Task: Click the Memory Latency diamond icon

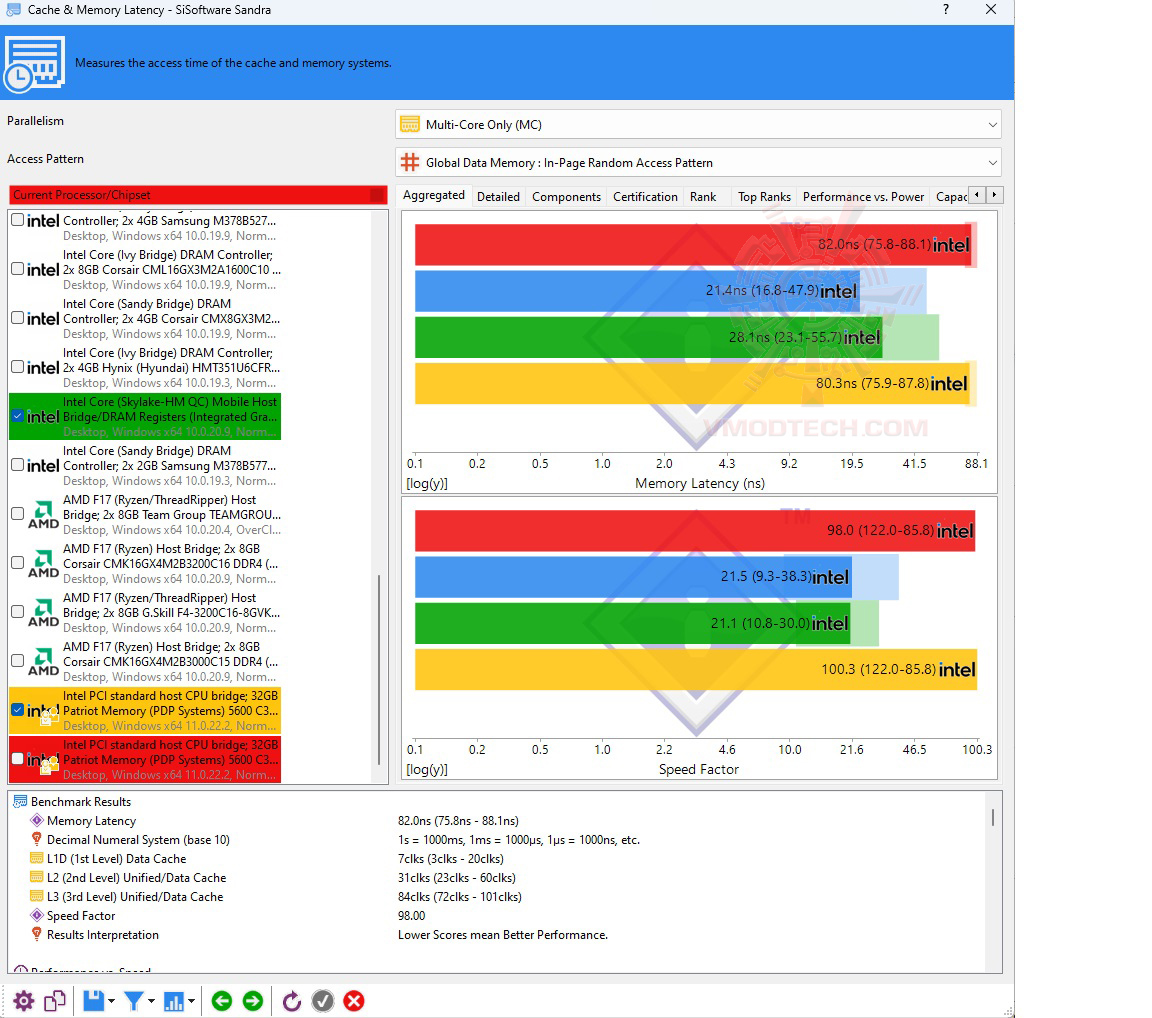Action: click(37, 820)
